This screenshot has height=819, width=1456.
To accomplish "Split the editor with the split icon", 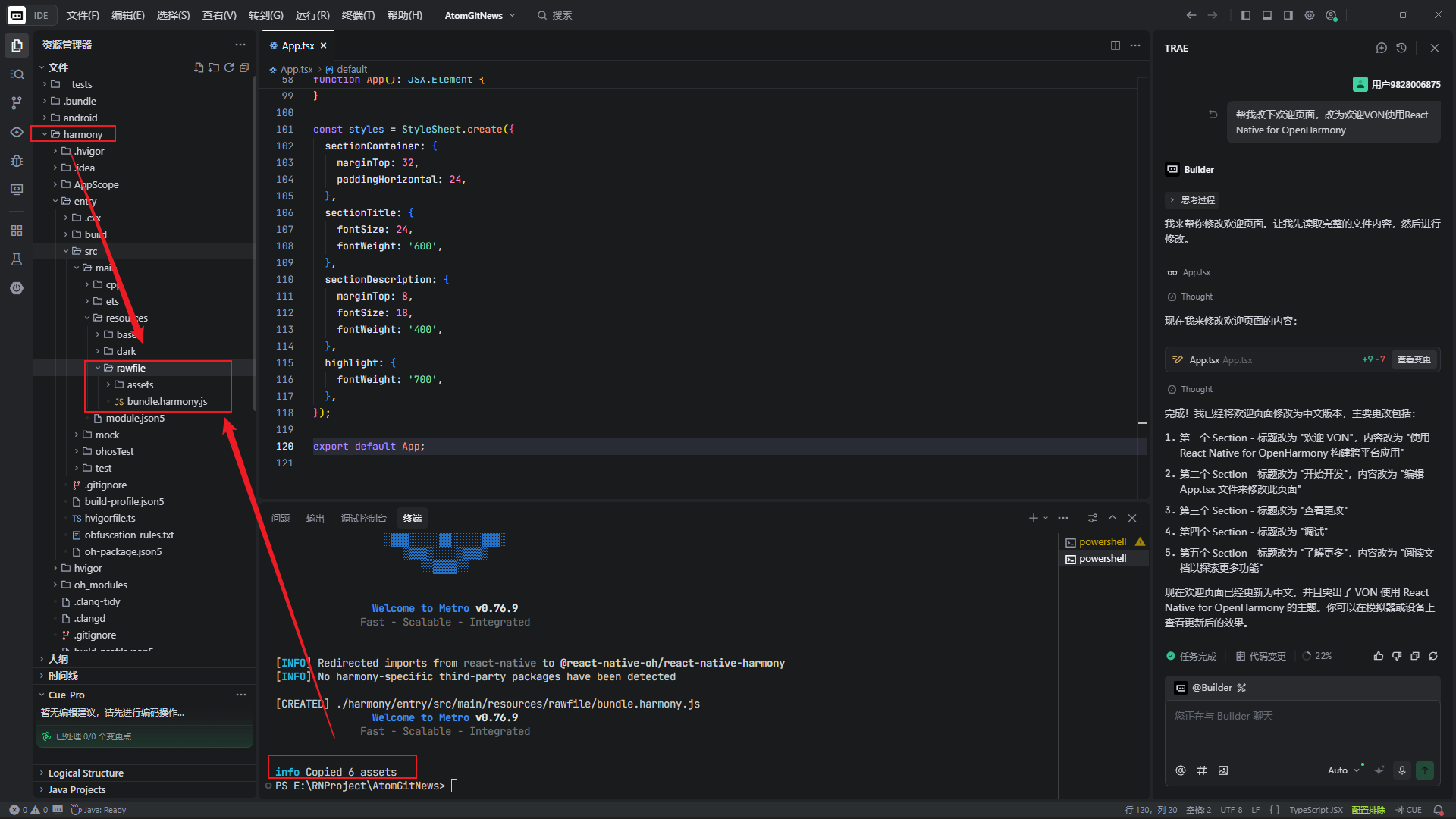I will (1116, 45).
